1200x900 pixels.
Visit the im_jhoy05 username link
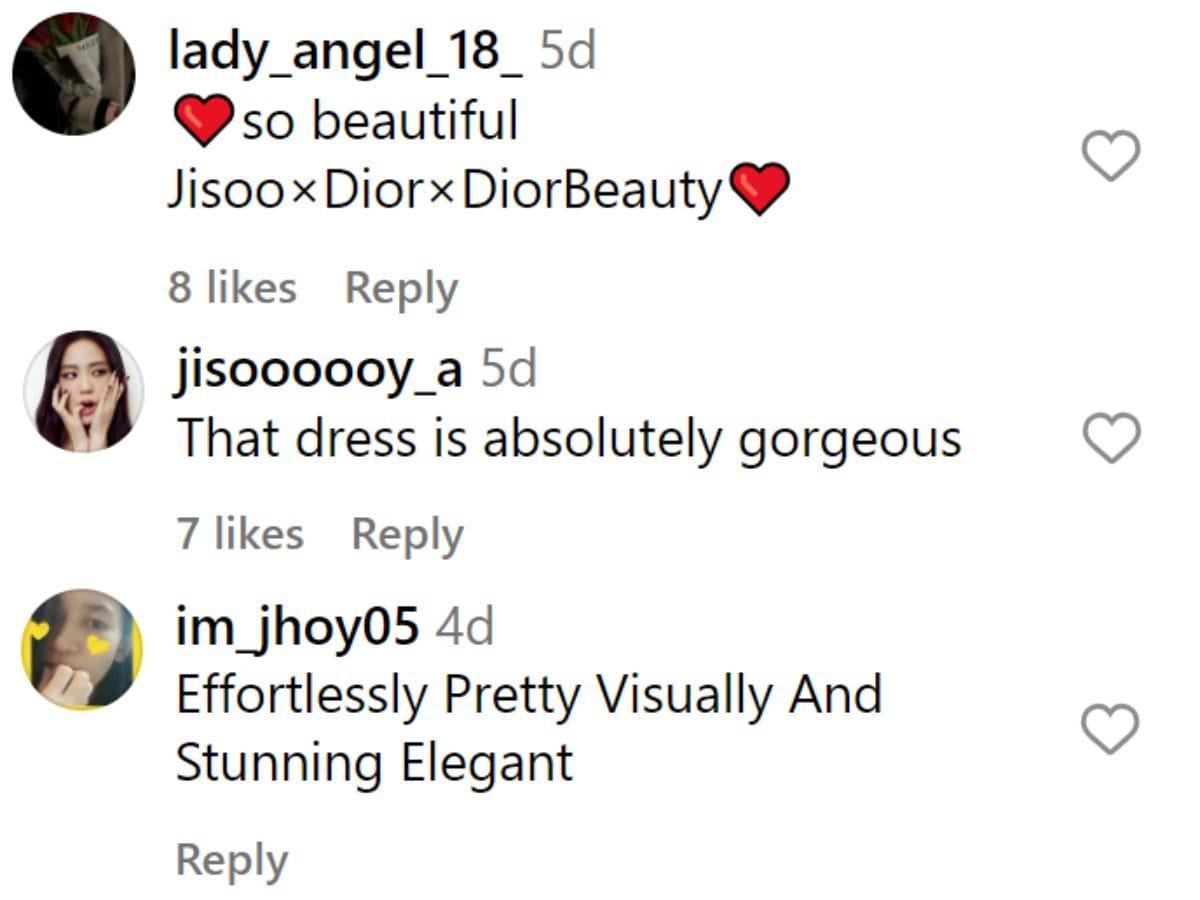point(297,628)
